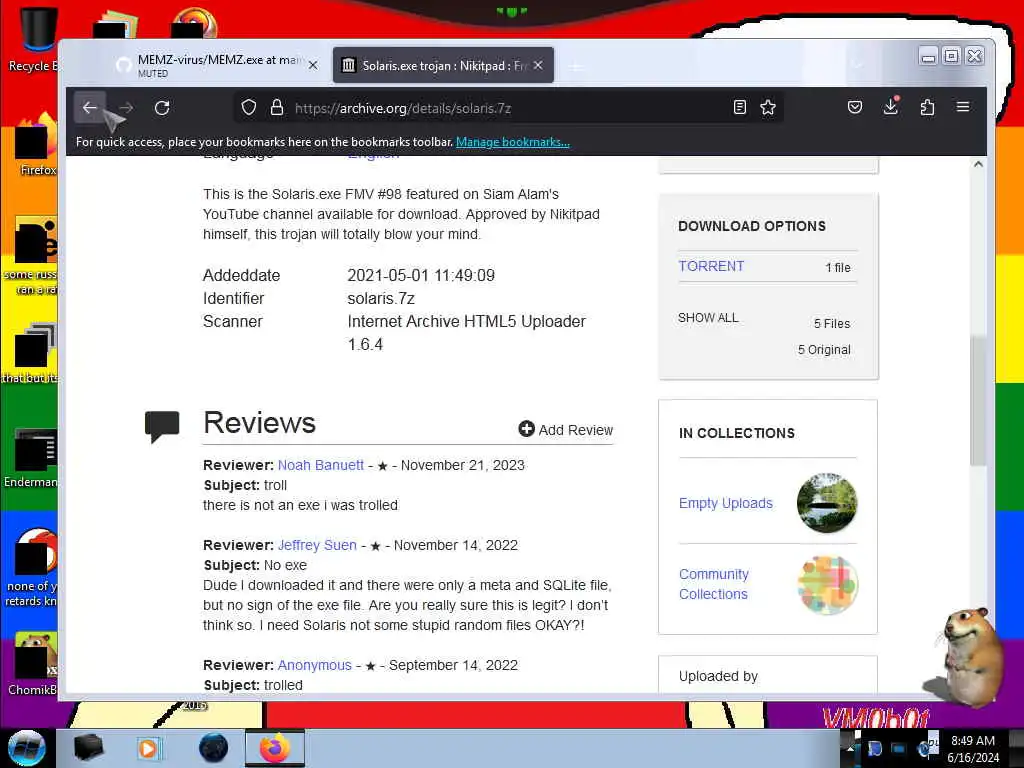Reload the current page
The image size is (1024, 768).
pos(162,108)
